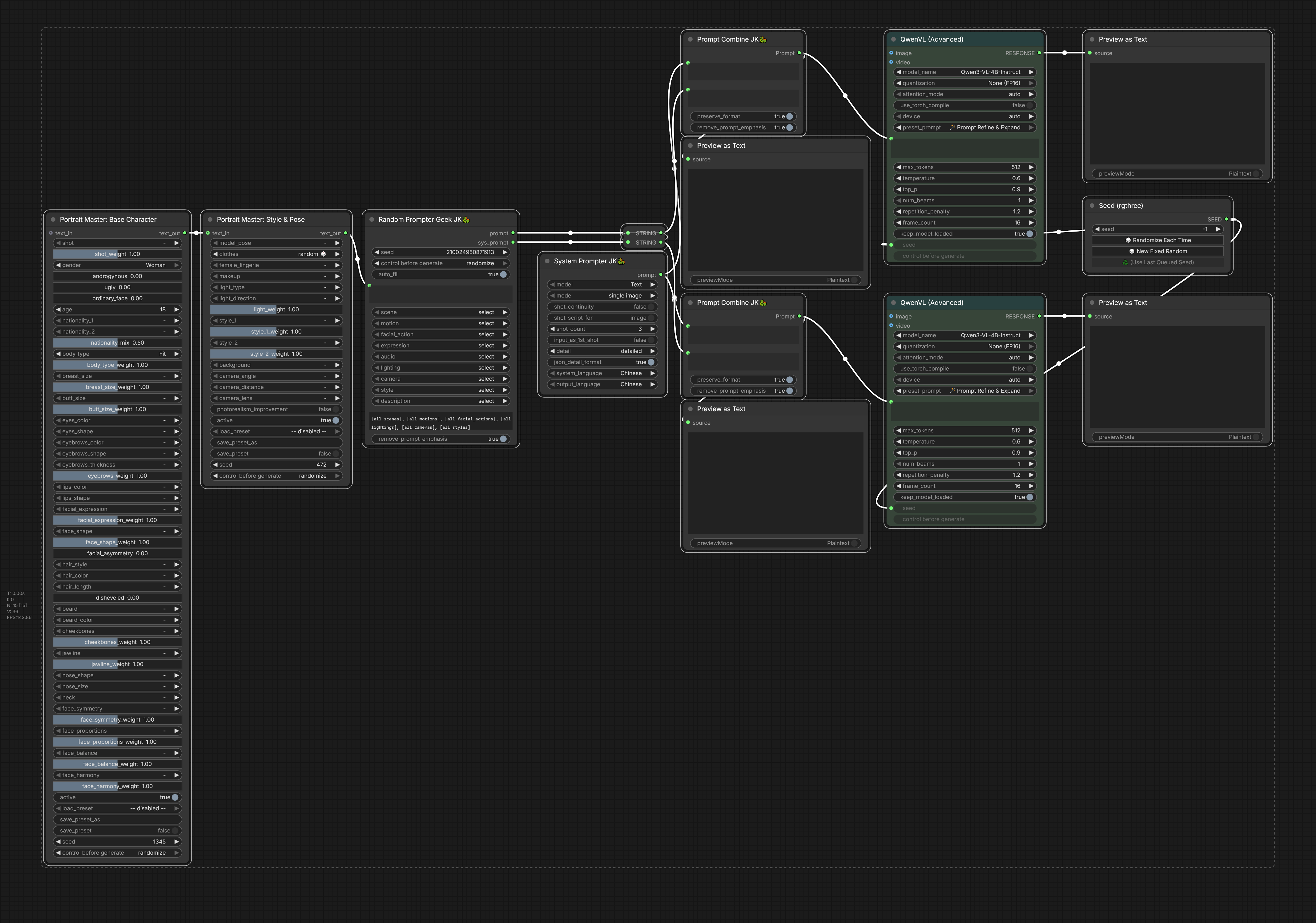The height and width of the screenshot is (923, 1316).
Task: Toggle active switch in Style & Pose node
Action: (x=276, y=420)
